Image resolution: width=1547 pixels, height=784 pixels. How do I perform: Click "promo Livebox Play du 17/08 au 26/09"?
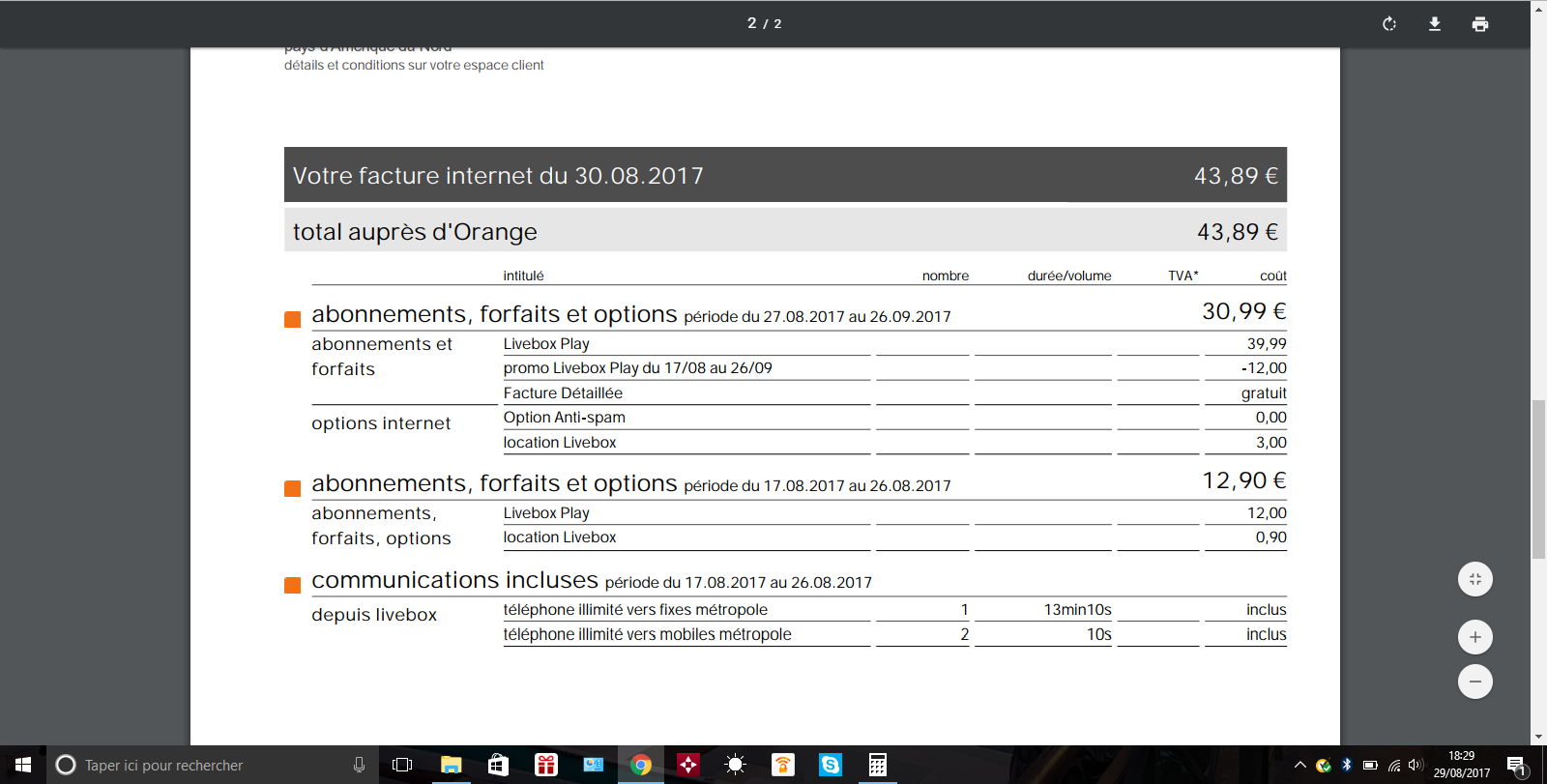[x=637, y=368]
